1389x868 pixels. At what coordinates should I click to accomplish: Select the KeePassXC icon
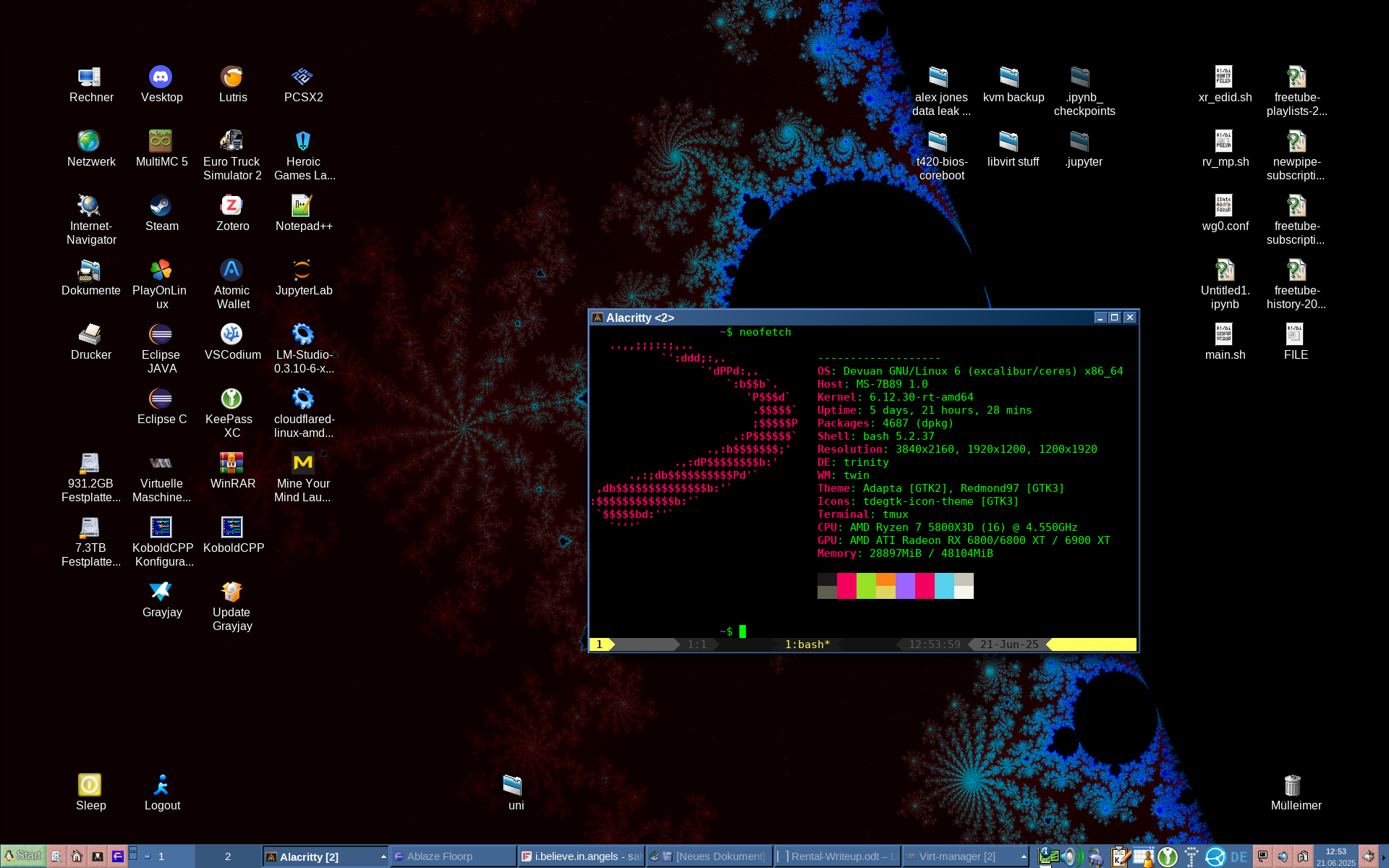point(231,413)
